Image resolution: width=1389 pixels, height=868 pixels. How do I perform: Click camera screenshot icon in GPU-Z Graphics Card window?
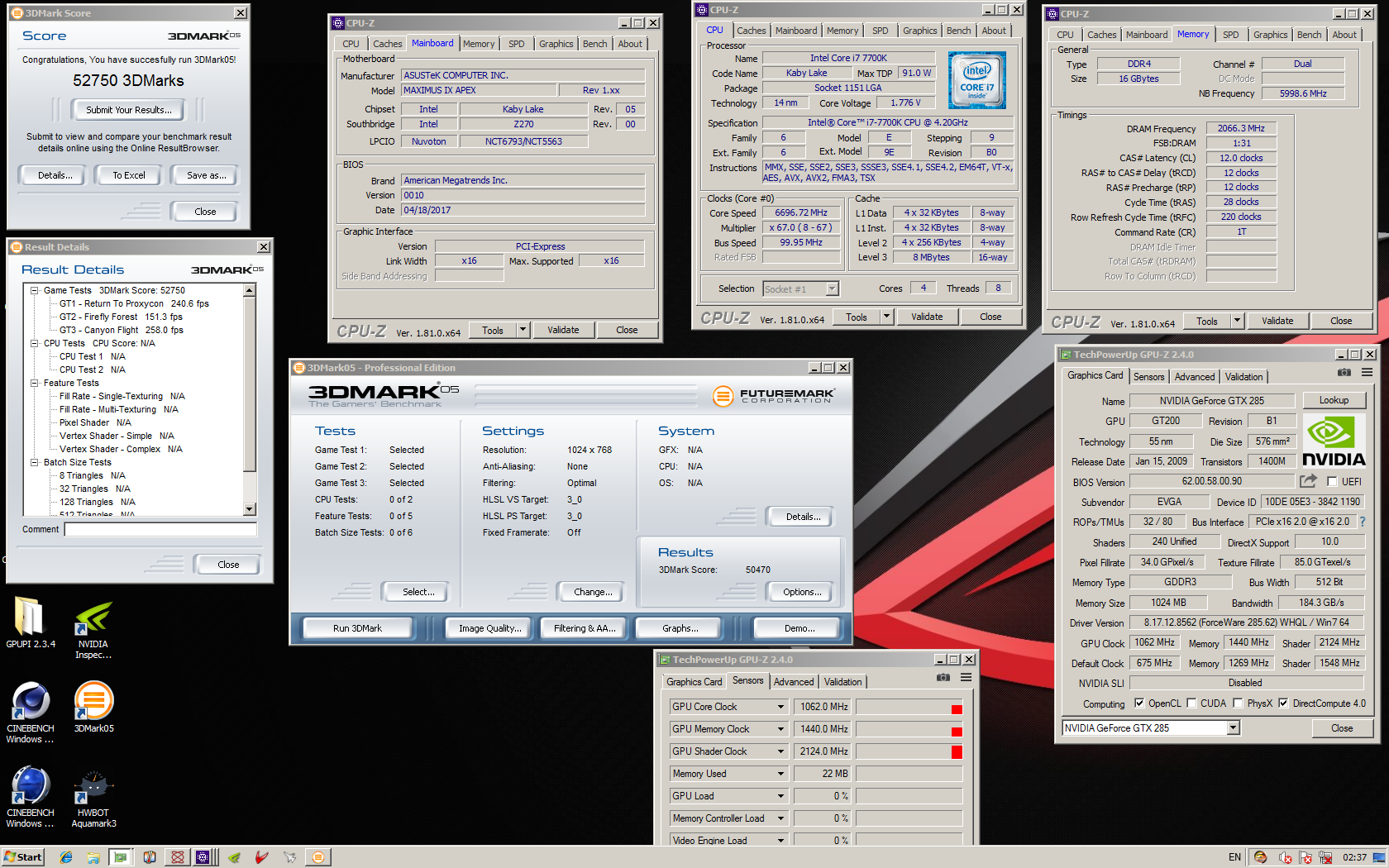pos(1344,373)
